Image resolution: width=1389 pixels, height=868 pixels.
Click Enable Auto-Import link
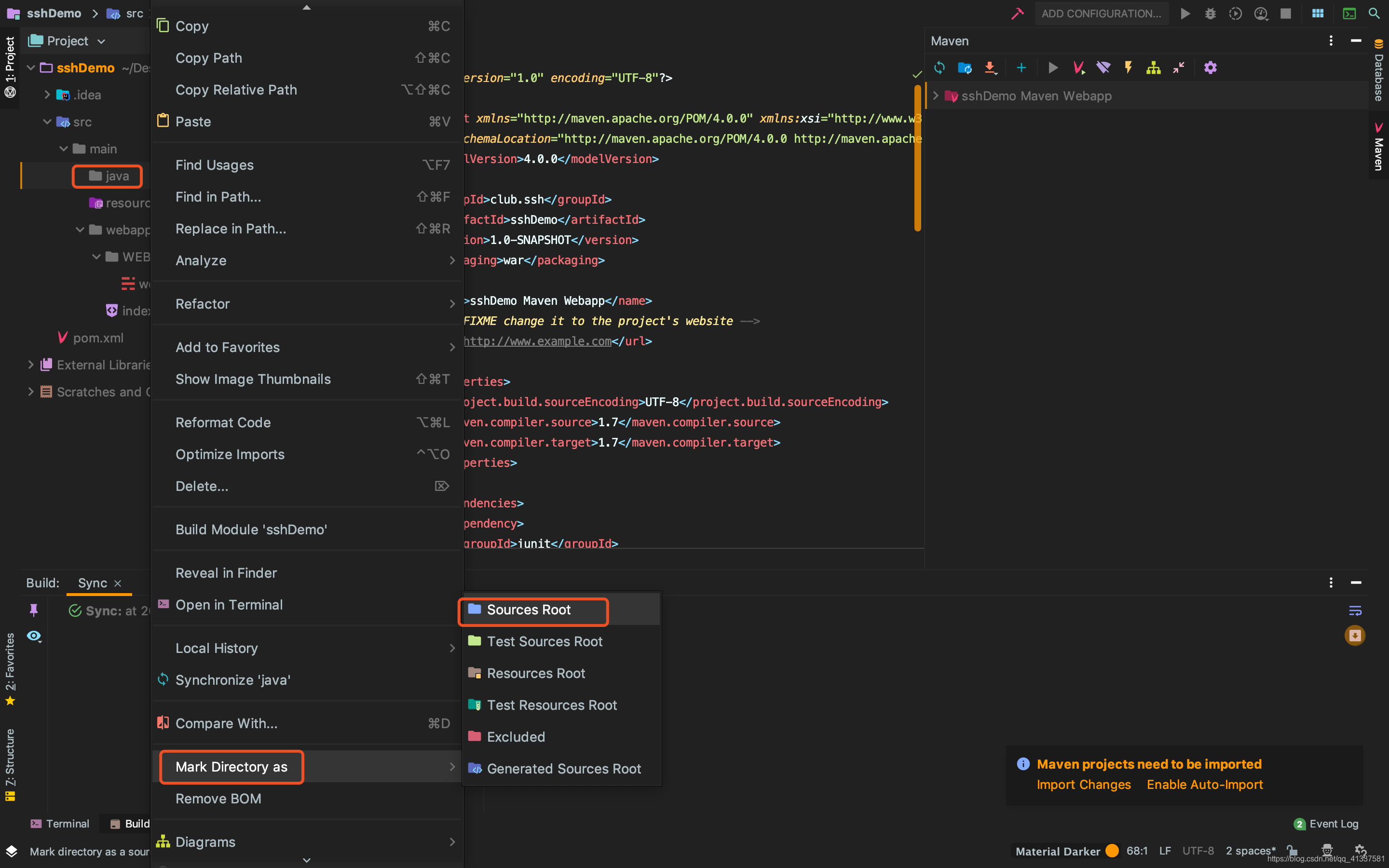[x=1205, y=785]
